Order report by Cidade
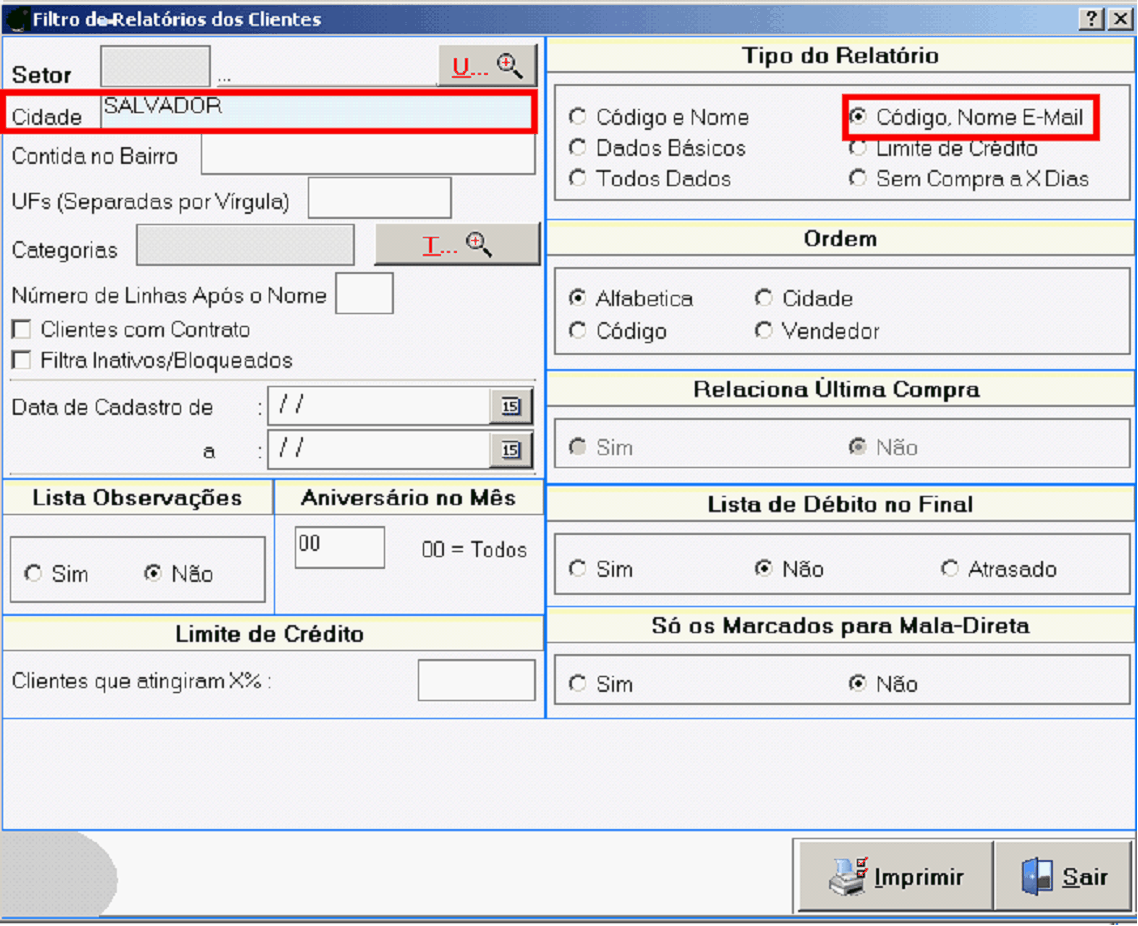The width and height of the screenshot is (1138, 926). (x=764, y=299)
